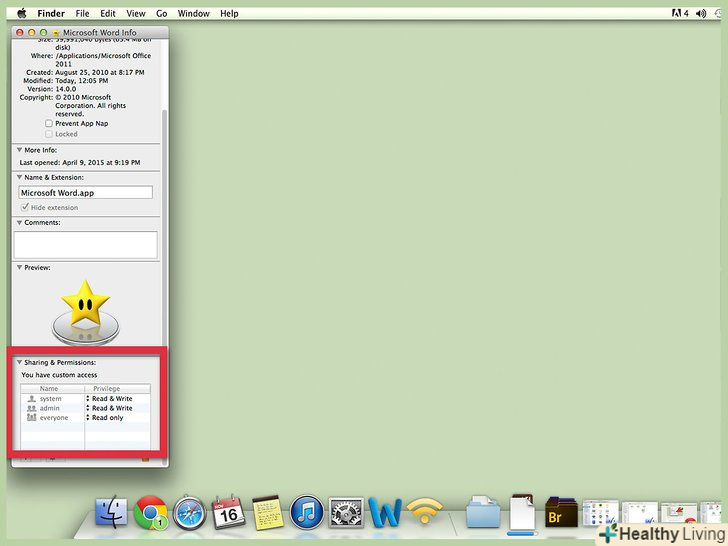
Task: Open the white document stack in Dock
Action: click(522, 513)
